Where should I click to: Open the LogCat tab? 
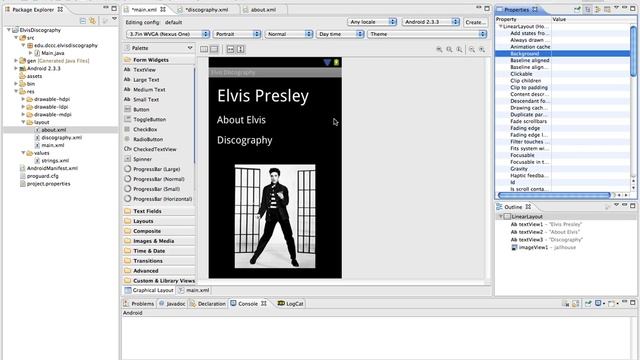tap(291, 304)
